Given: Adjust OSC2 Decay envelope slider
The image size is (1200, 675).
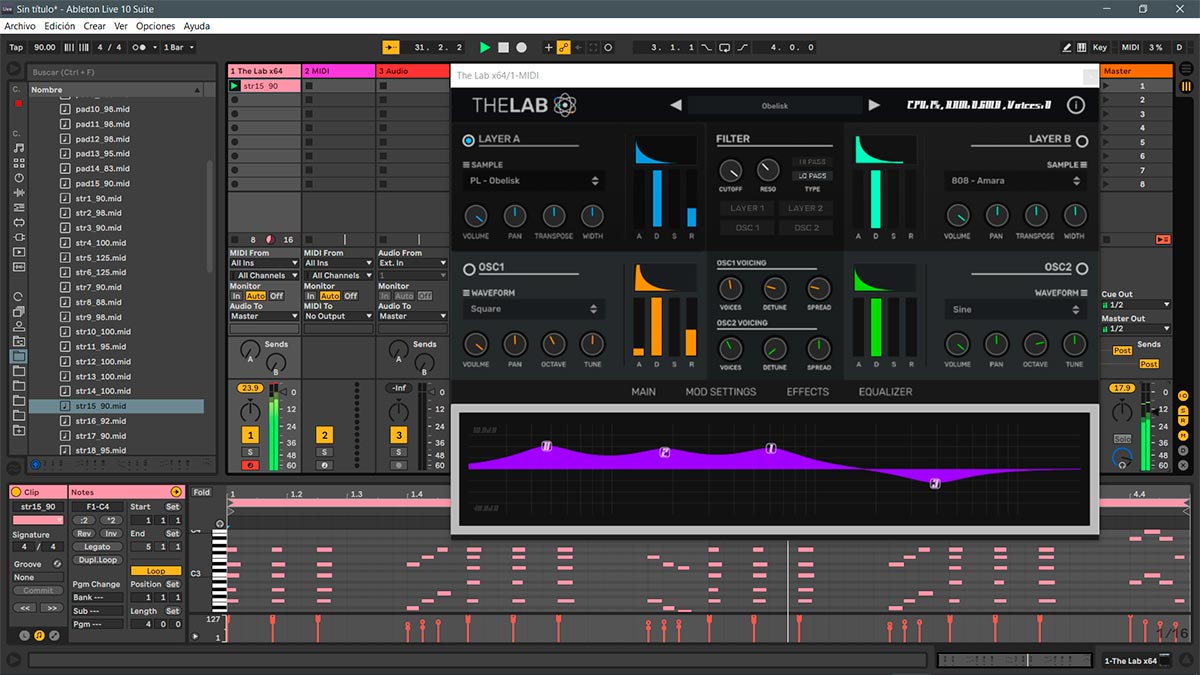Looking at the screenshot, I should point(876,326).
